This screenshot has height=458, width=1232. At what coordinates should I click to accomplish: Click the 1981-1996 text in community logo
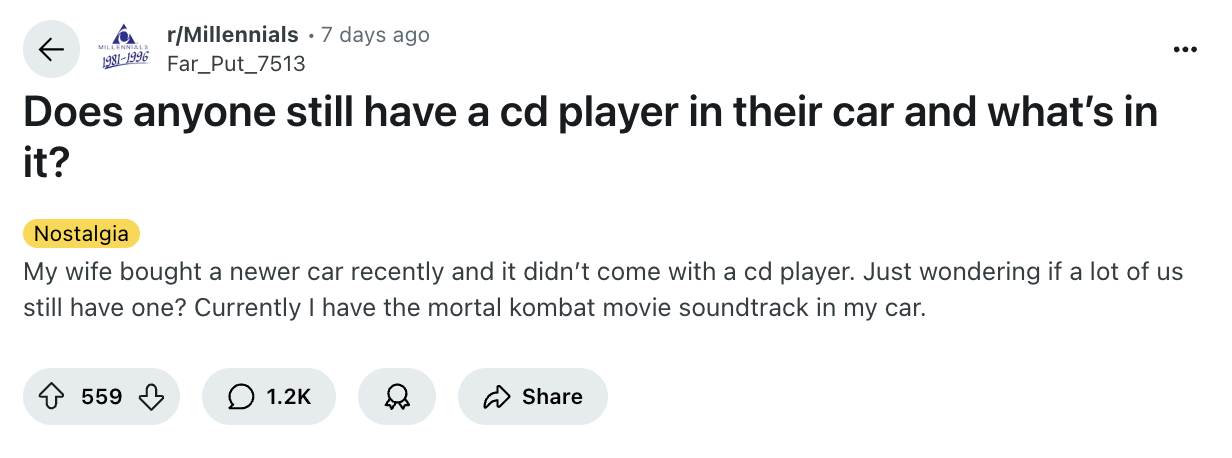pos(123,61)
